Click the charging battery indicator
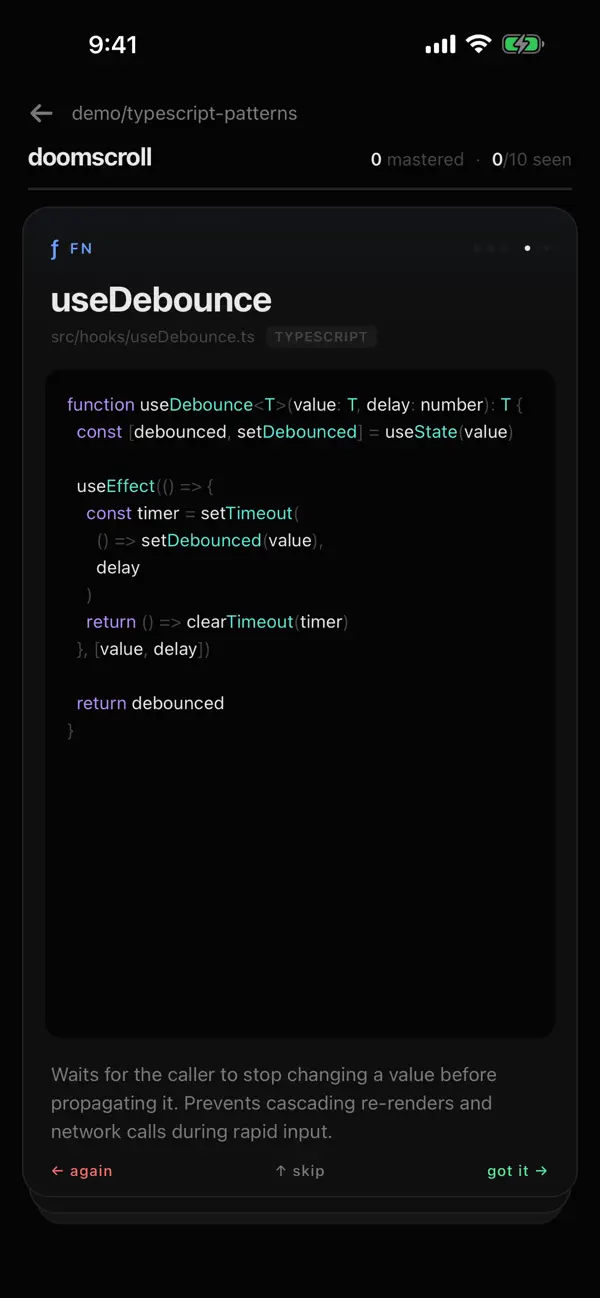The image size is (600, 1298). pos(521,43)
